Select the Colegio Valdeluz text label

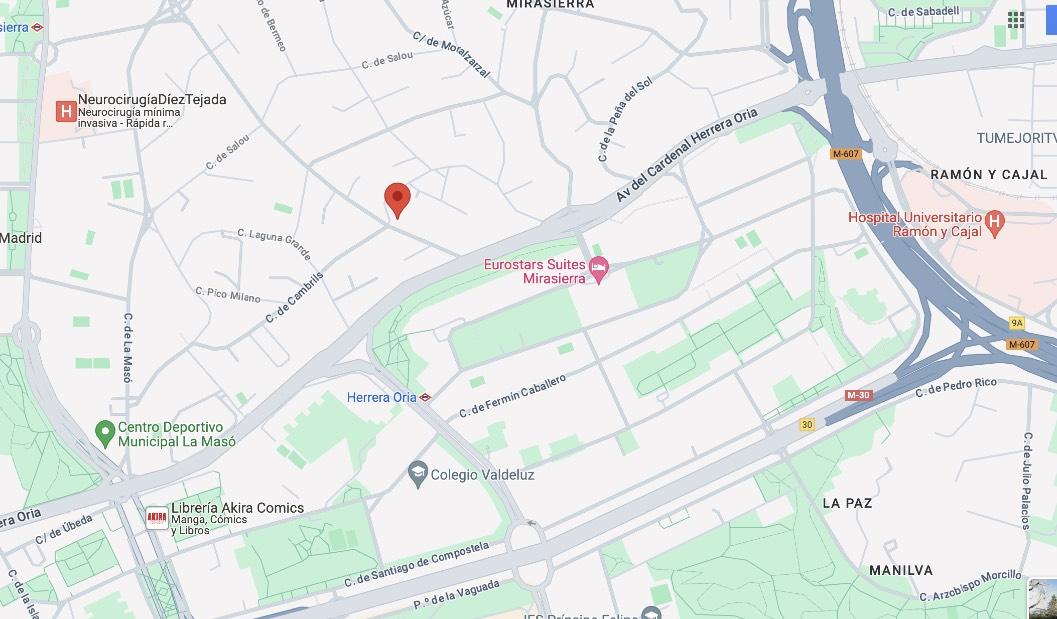(482, 475)
